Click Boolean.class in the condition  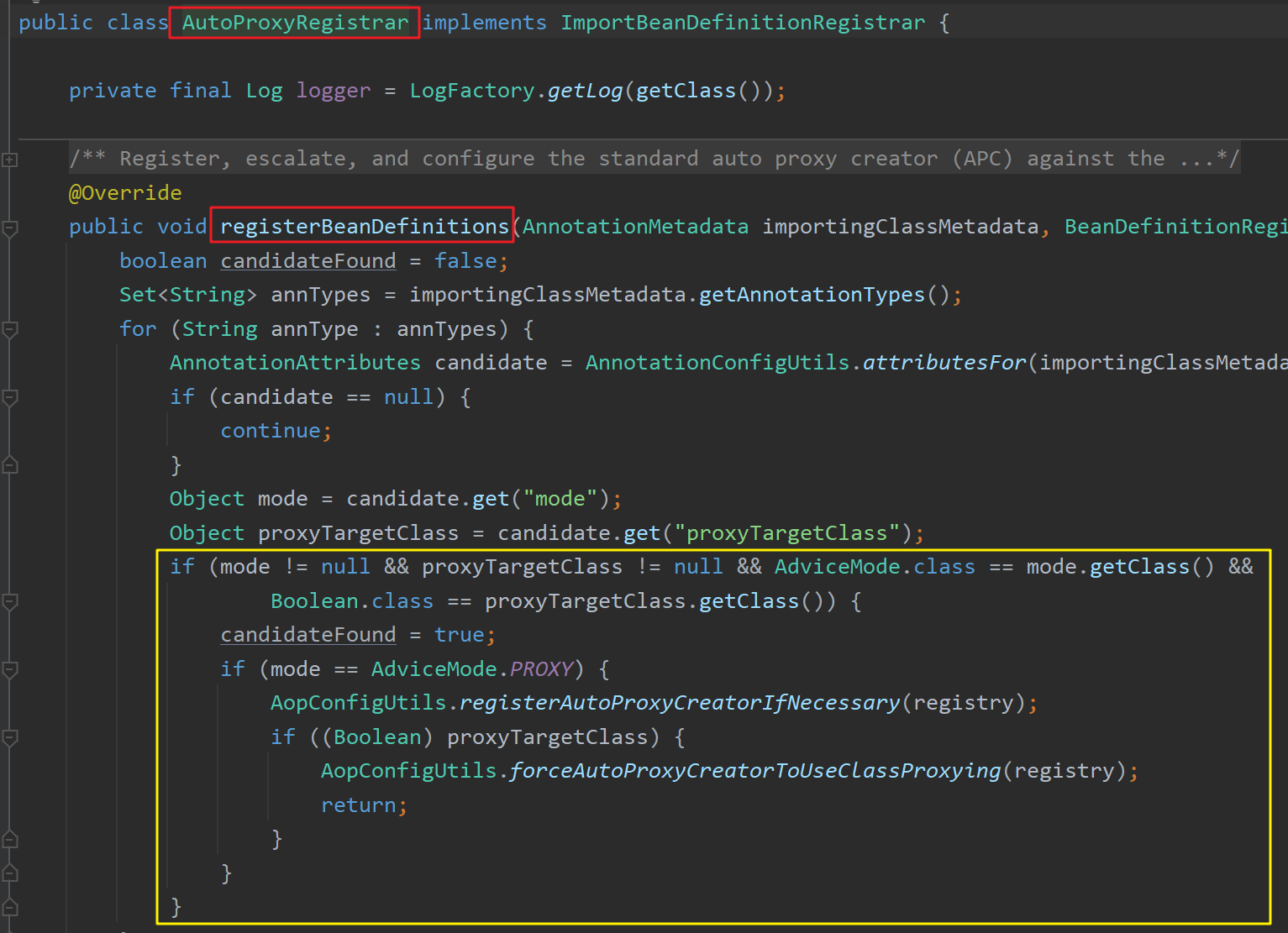352,601
